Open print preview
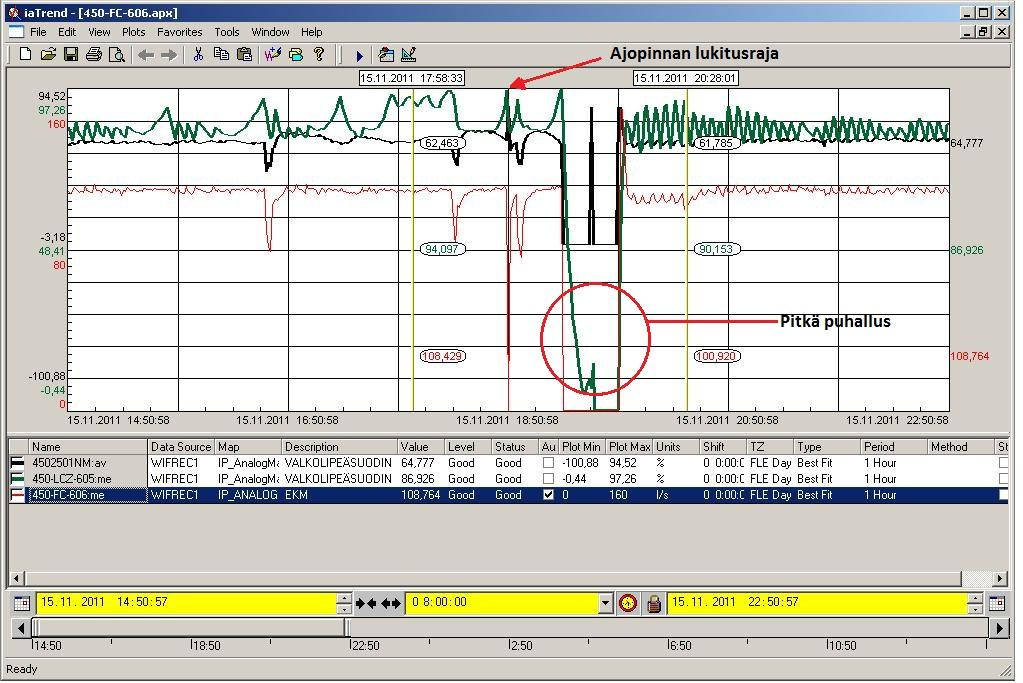Screen dimensions: 1023x683 point(117,54)
